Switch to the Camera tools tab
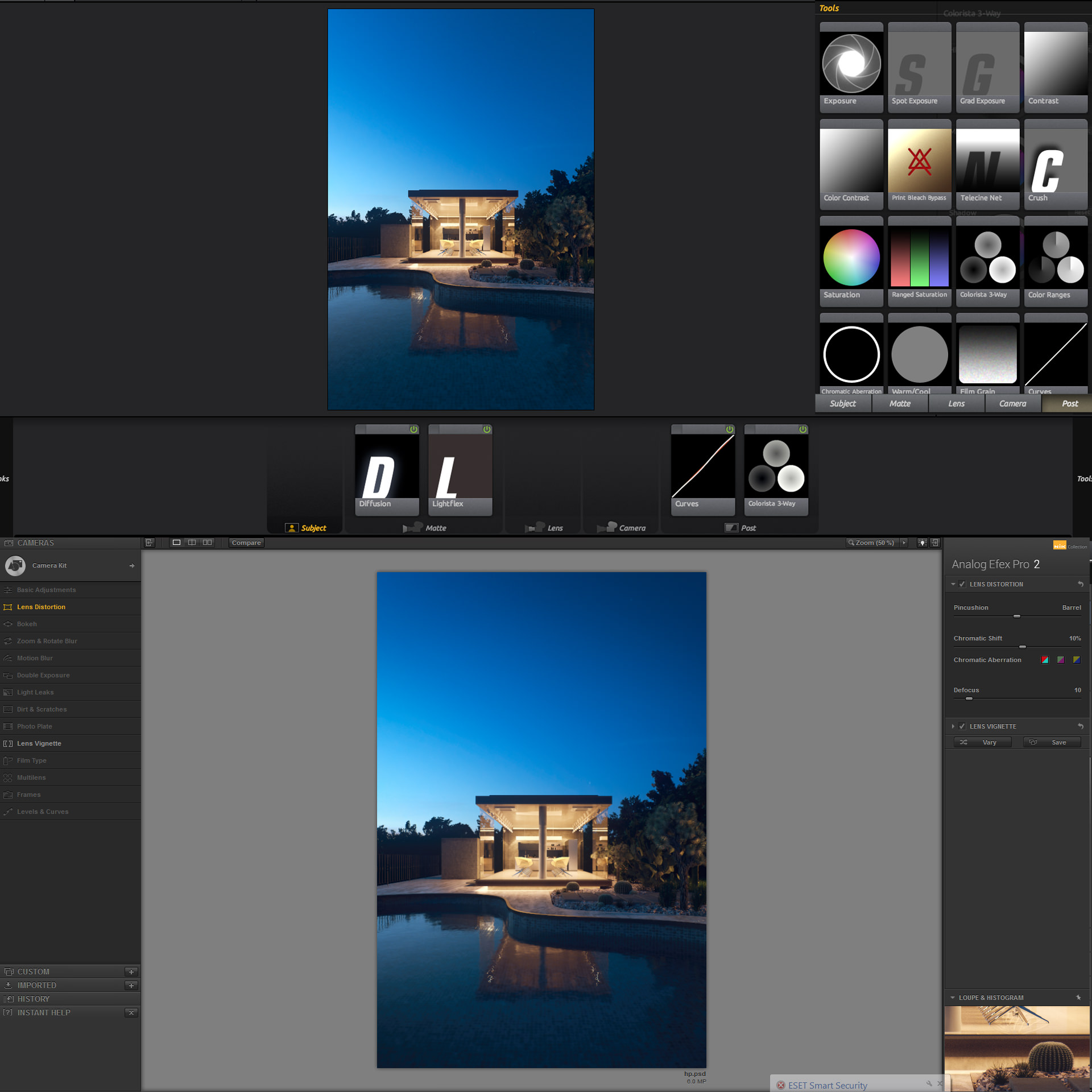Viewport: 1092px width, 1092px height. 1013,403
